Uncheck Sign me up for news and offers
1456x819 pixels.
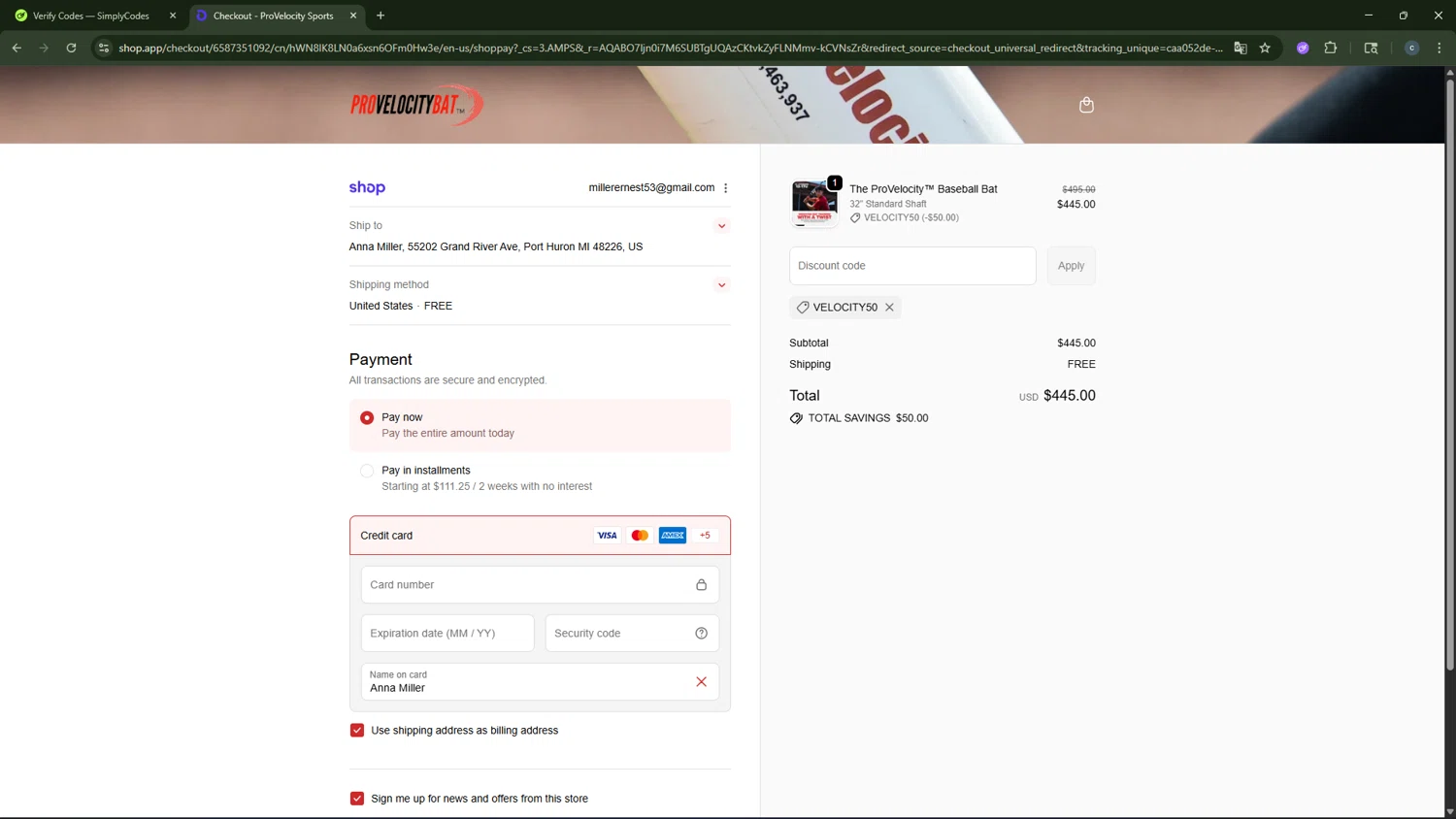click(x=357, y=799)
